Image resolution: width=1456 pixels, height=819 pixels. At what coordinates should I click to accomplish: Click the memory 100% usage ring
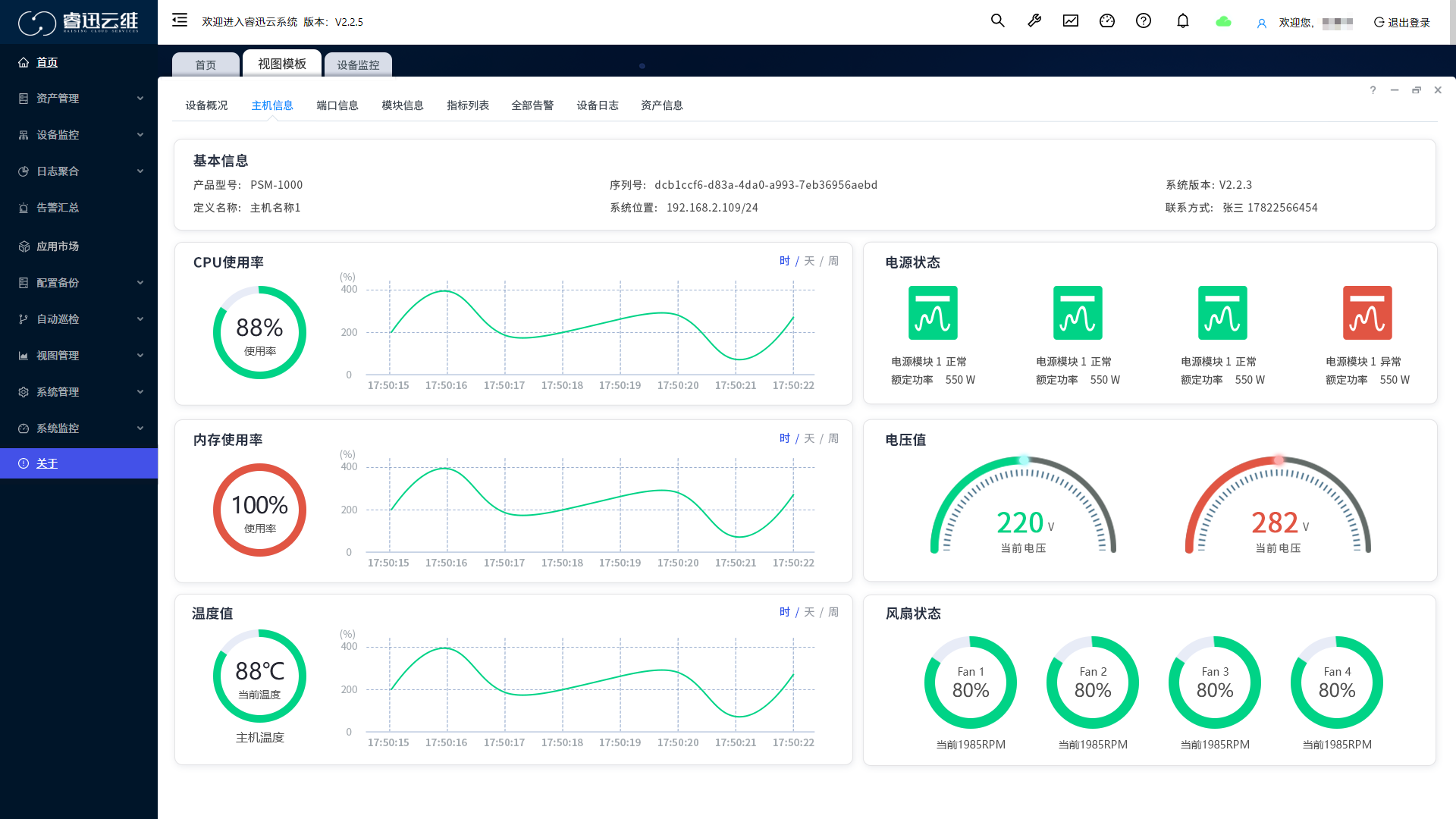click(x=259, y=510)
